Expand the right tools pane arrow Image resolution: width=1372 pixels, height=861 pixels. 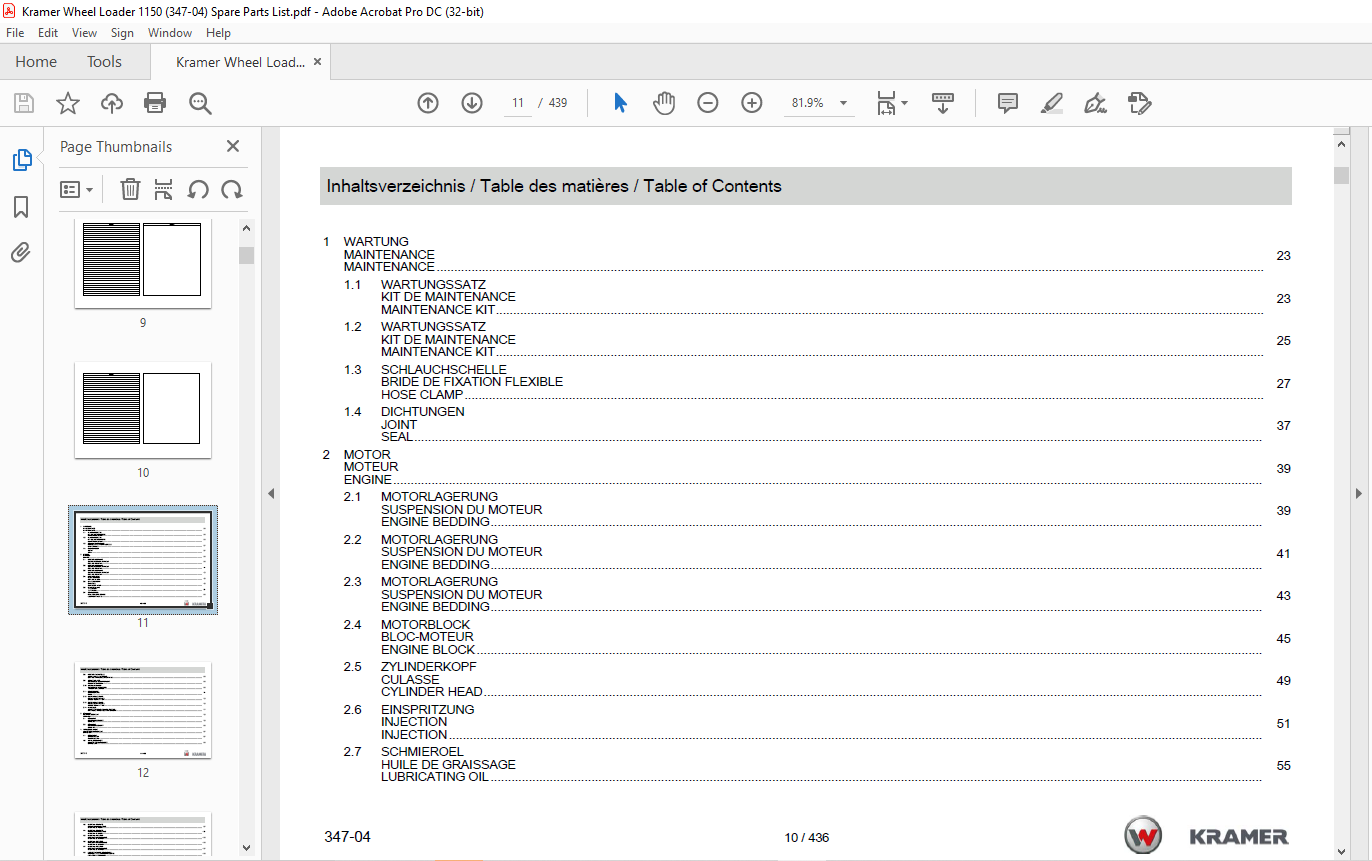tap(1358, 493)
